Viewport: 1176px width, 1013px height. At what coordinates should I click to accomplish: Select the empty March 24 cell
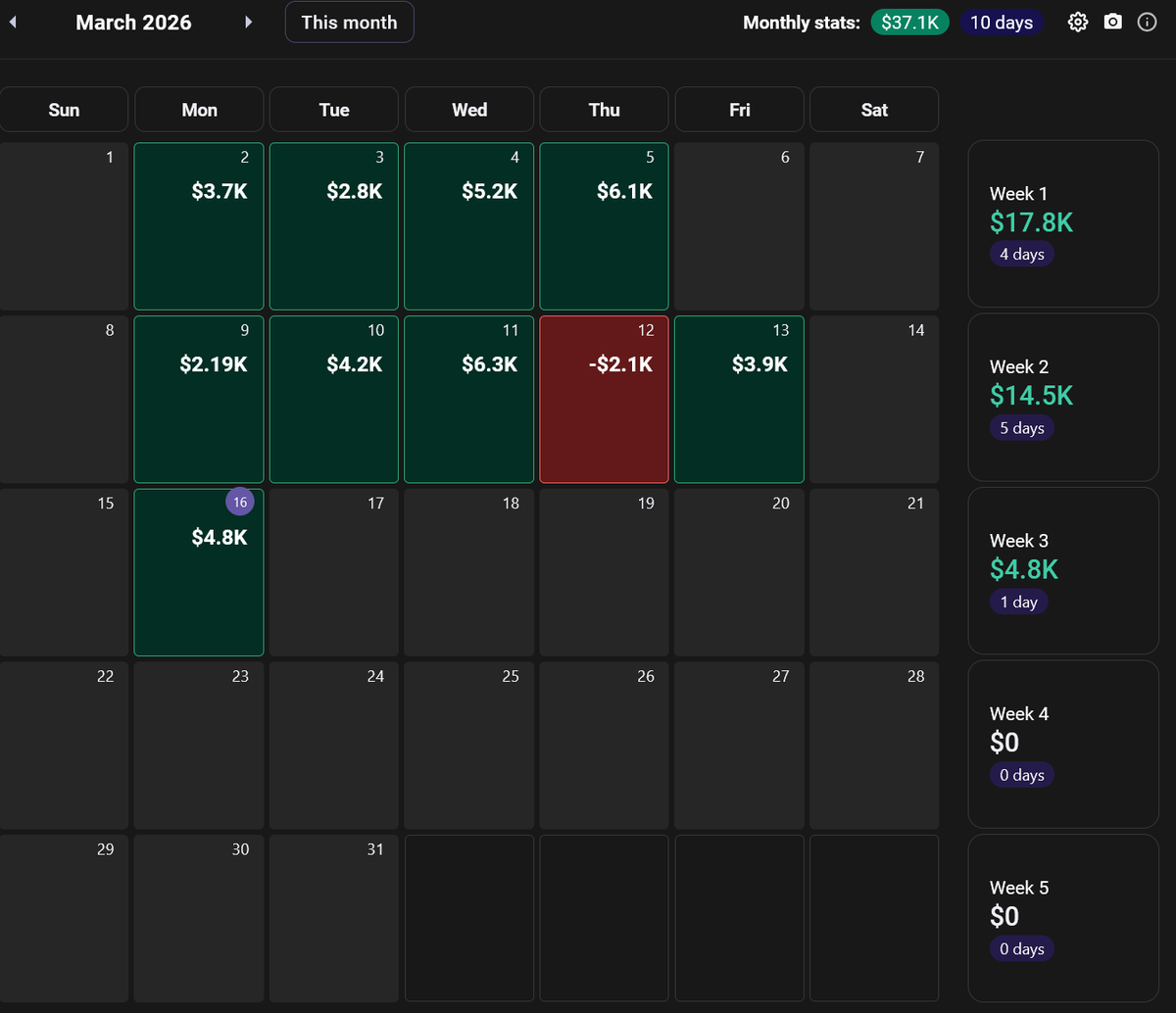click(x=334, y=746)
